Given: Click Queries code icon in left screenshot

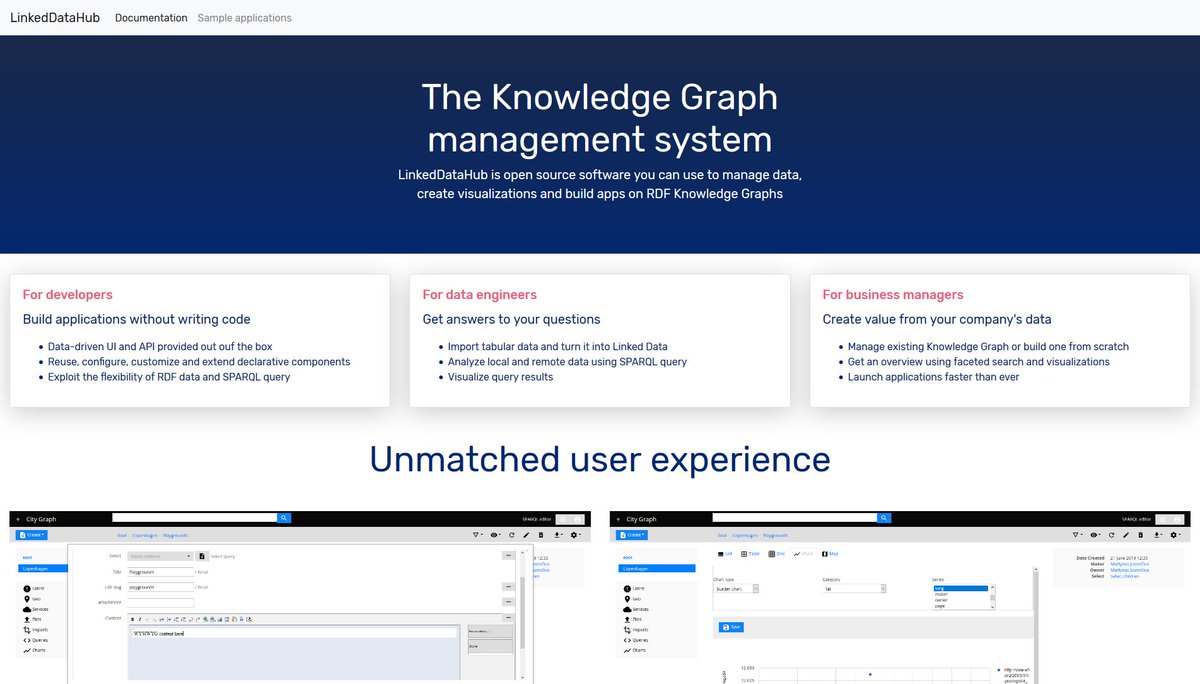Looking at the screenshot, I should pyautogui.click(x=26, y=640).
